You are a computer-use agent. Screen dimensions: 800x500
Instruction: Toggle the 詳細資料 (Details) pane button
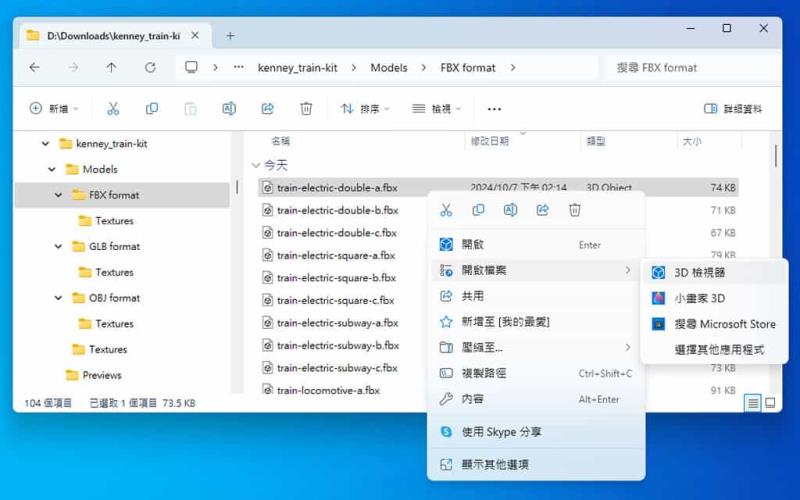click(733, 109)
